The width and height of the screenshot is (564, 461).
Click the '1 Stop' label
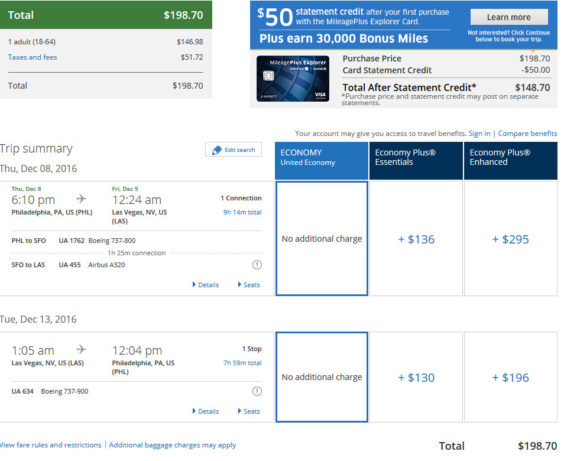(x=252, y=349)
